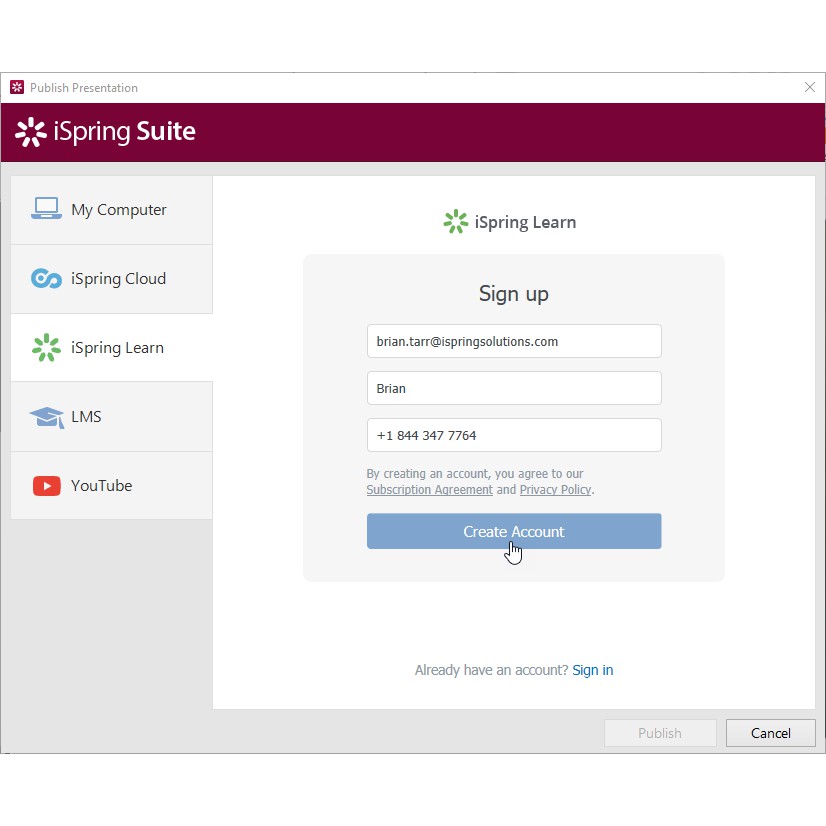Viewport: 826px width, 826px height.
Task: Open the Privacy Policy link
Action: 555,489
